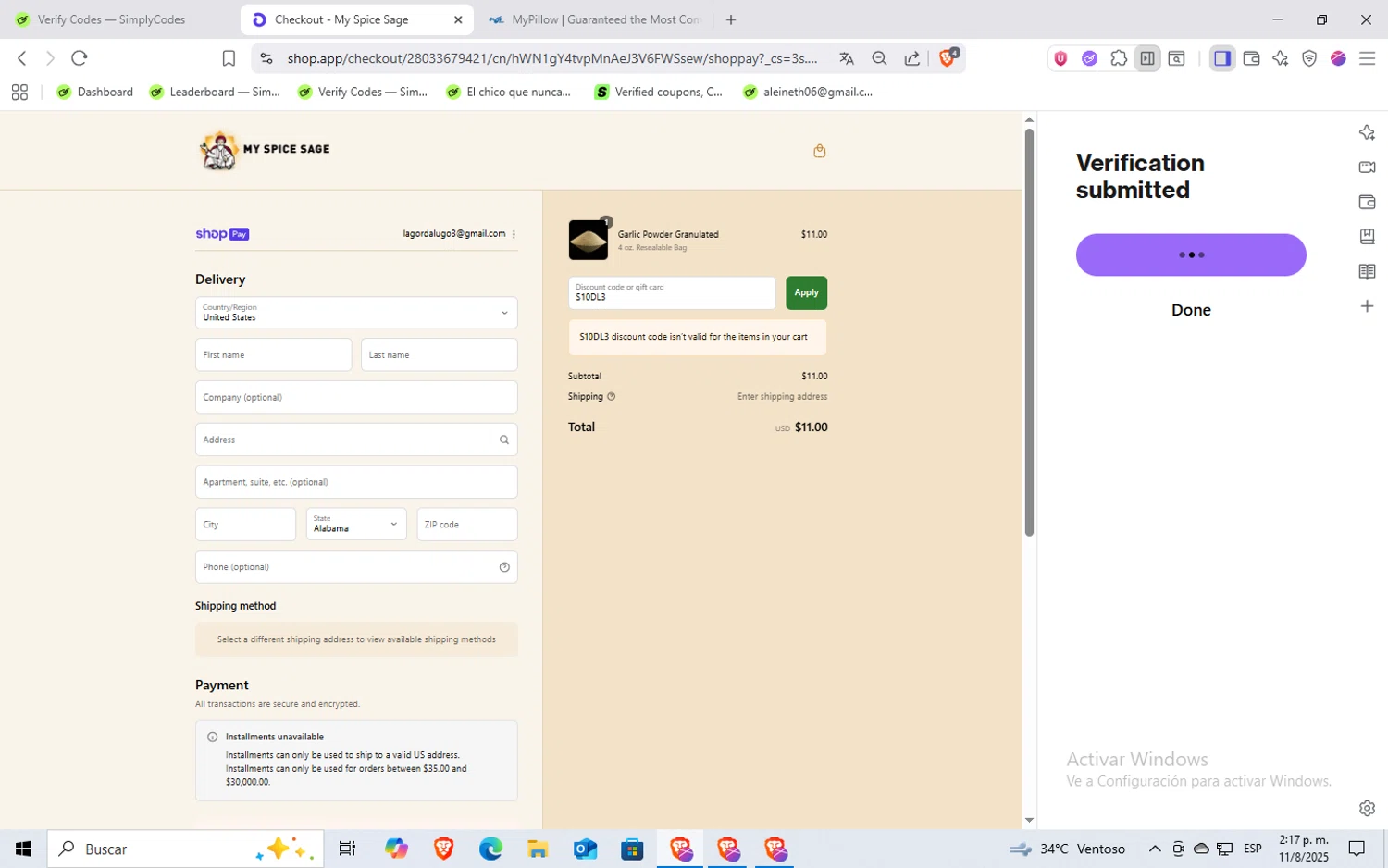Open the Dashboard bookmark

95,92
